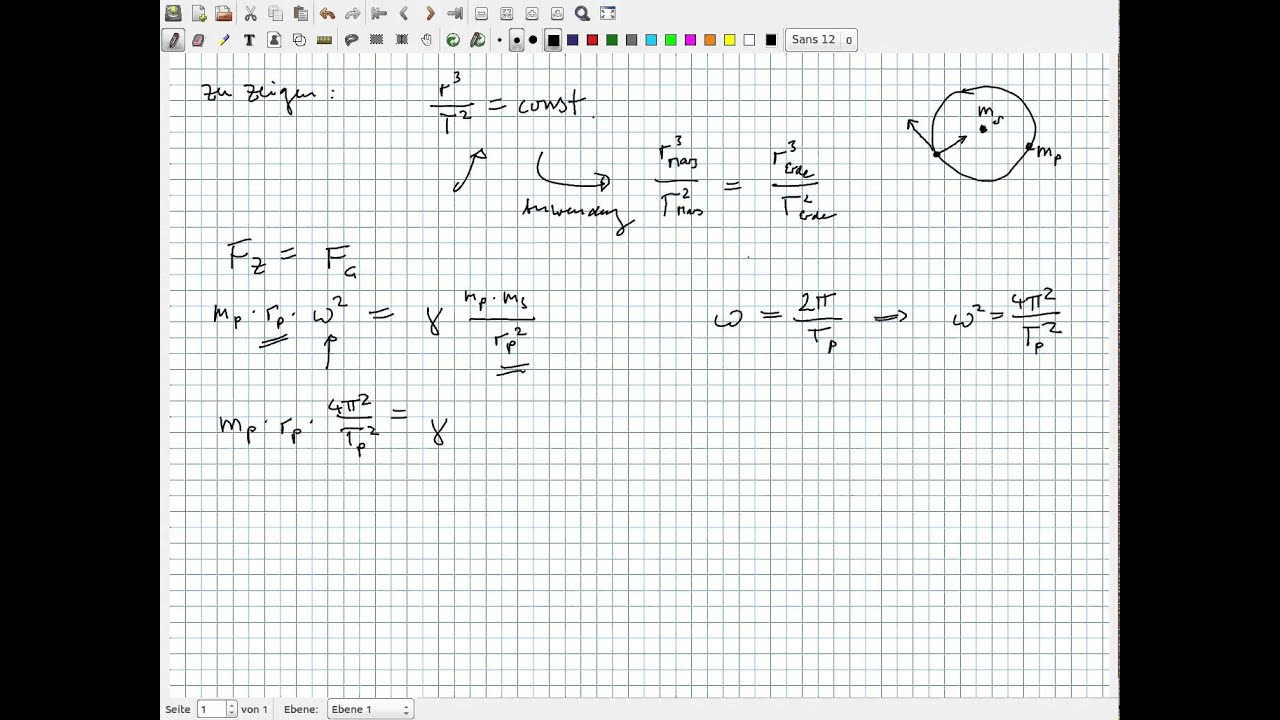
Task: Create a new journal file
Action: [199, 13]
